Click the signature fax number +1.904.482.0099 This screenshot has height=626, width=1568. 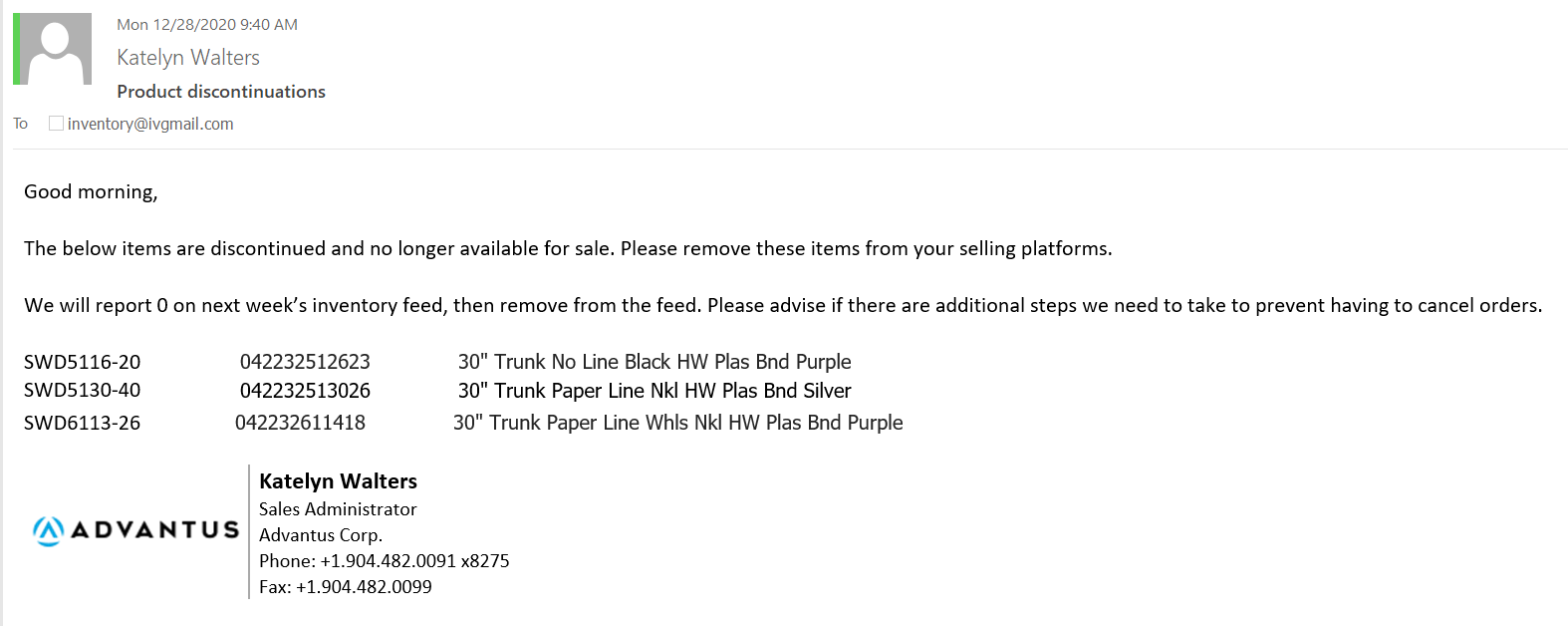365,587
